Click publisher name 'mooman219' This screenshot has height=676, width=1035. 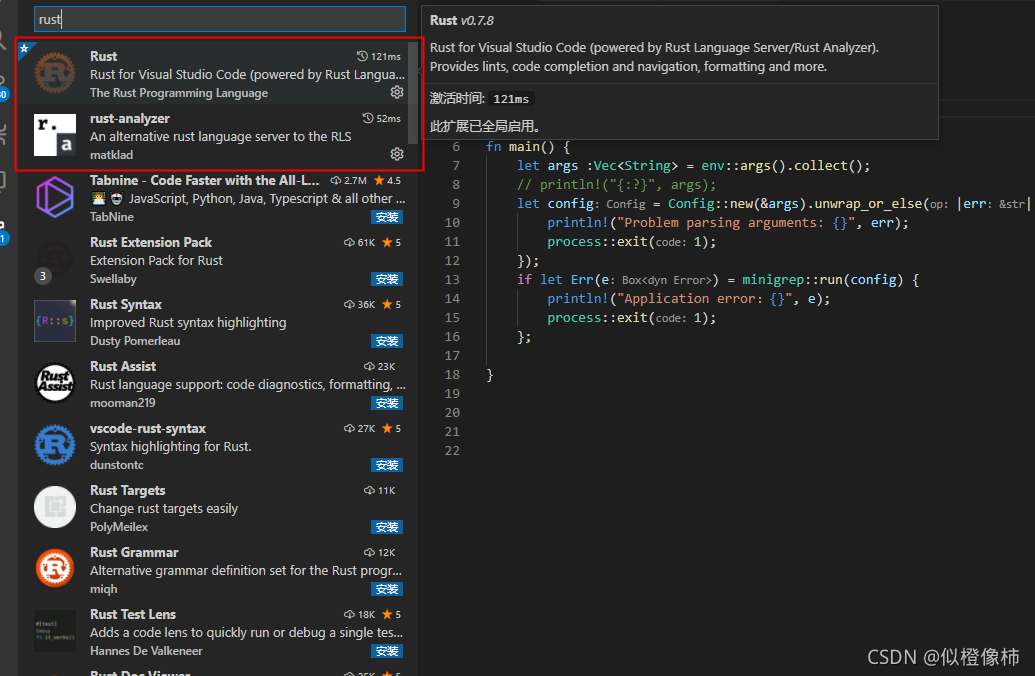[123, 403]
